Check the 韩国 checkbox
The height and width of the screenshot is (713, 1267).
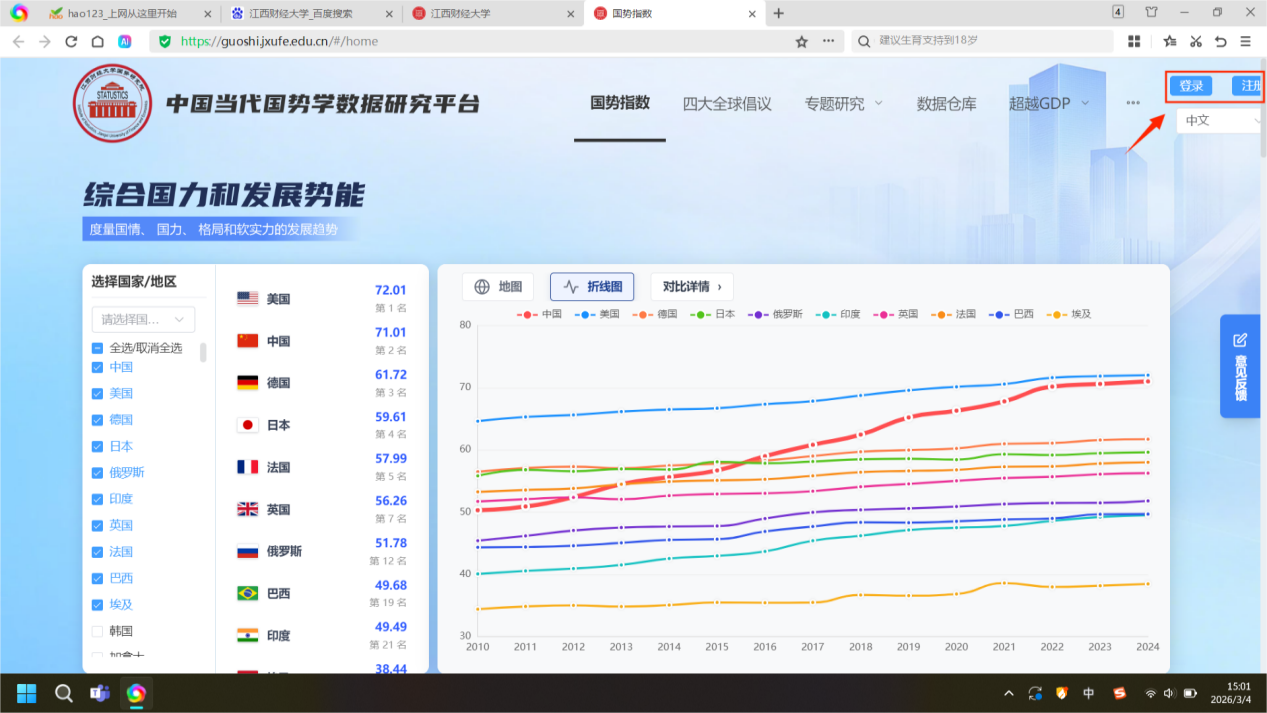pos(97,631)
